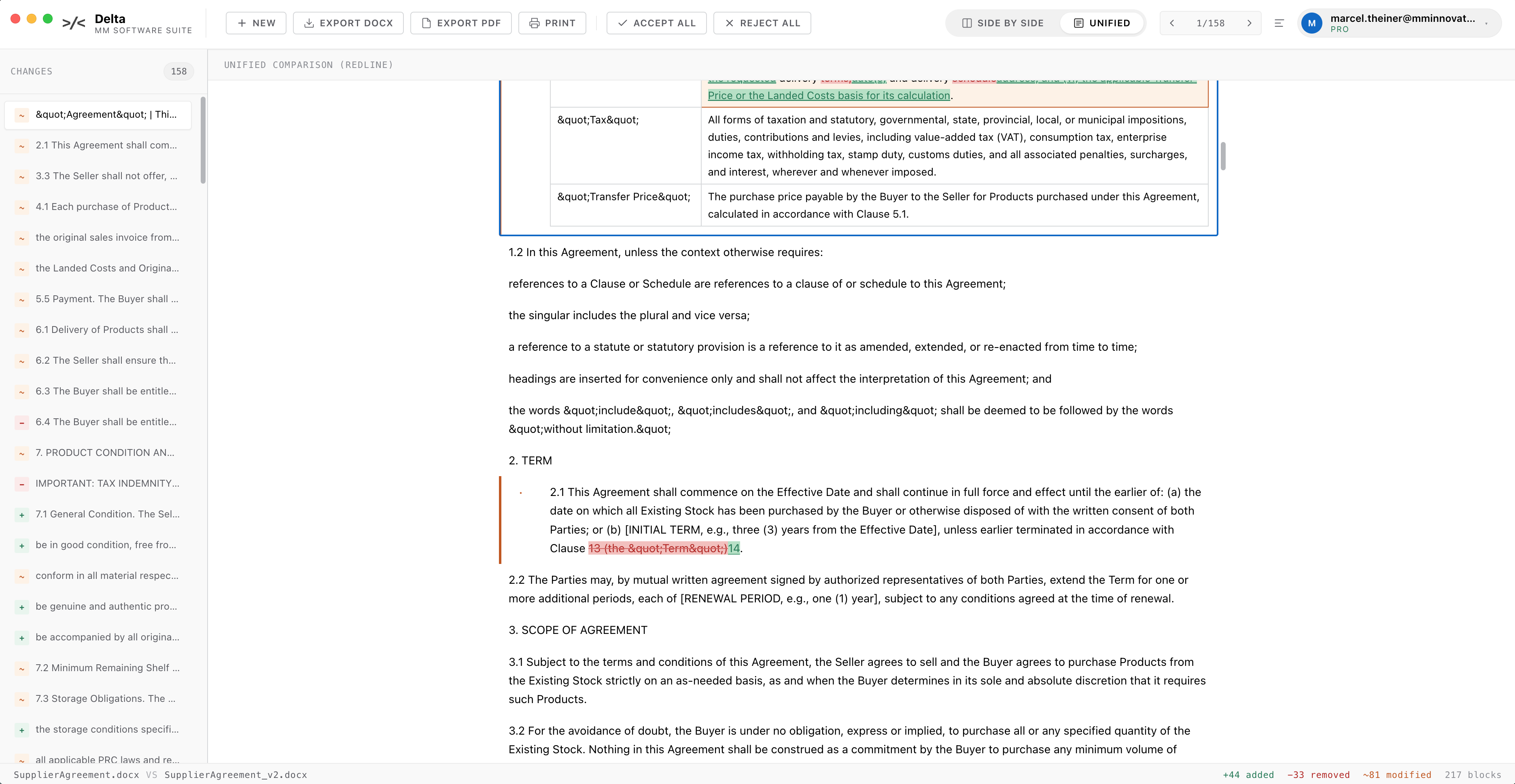Click the user avatar M icon

(x=1312, y=23)
